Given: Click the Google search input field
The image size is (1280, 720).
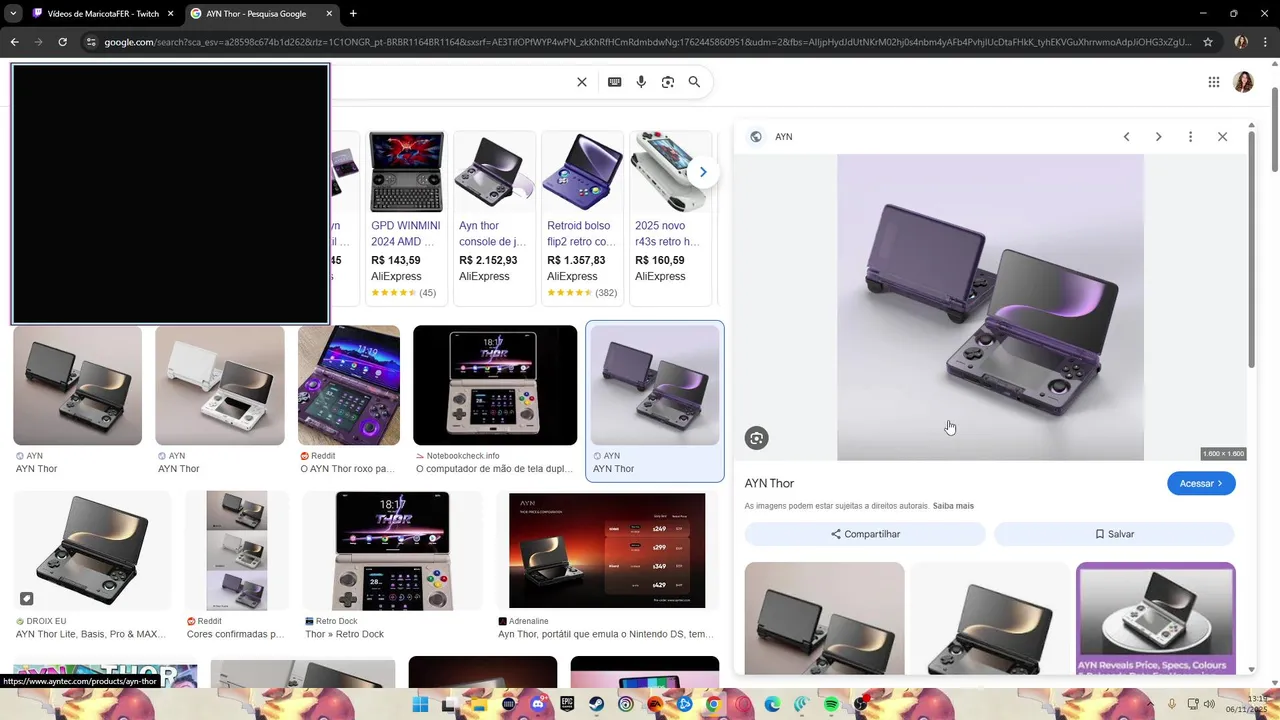Looking at the screenshot, I should pos(450,82).
